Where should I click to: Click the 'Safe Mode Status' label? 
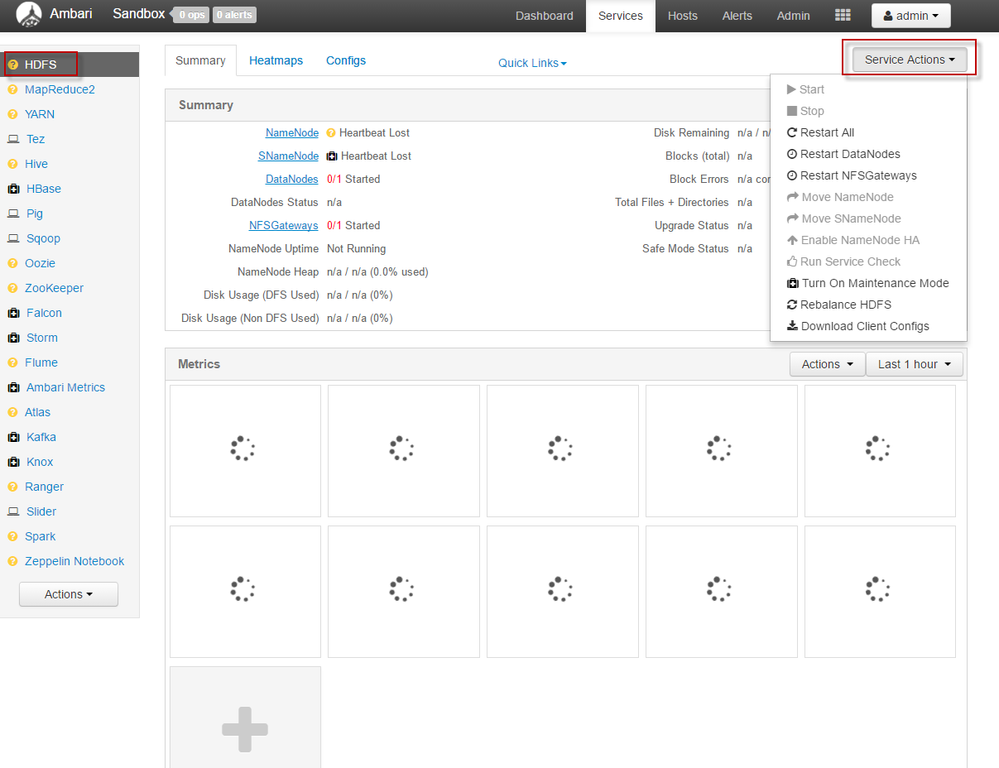685,249
